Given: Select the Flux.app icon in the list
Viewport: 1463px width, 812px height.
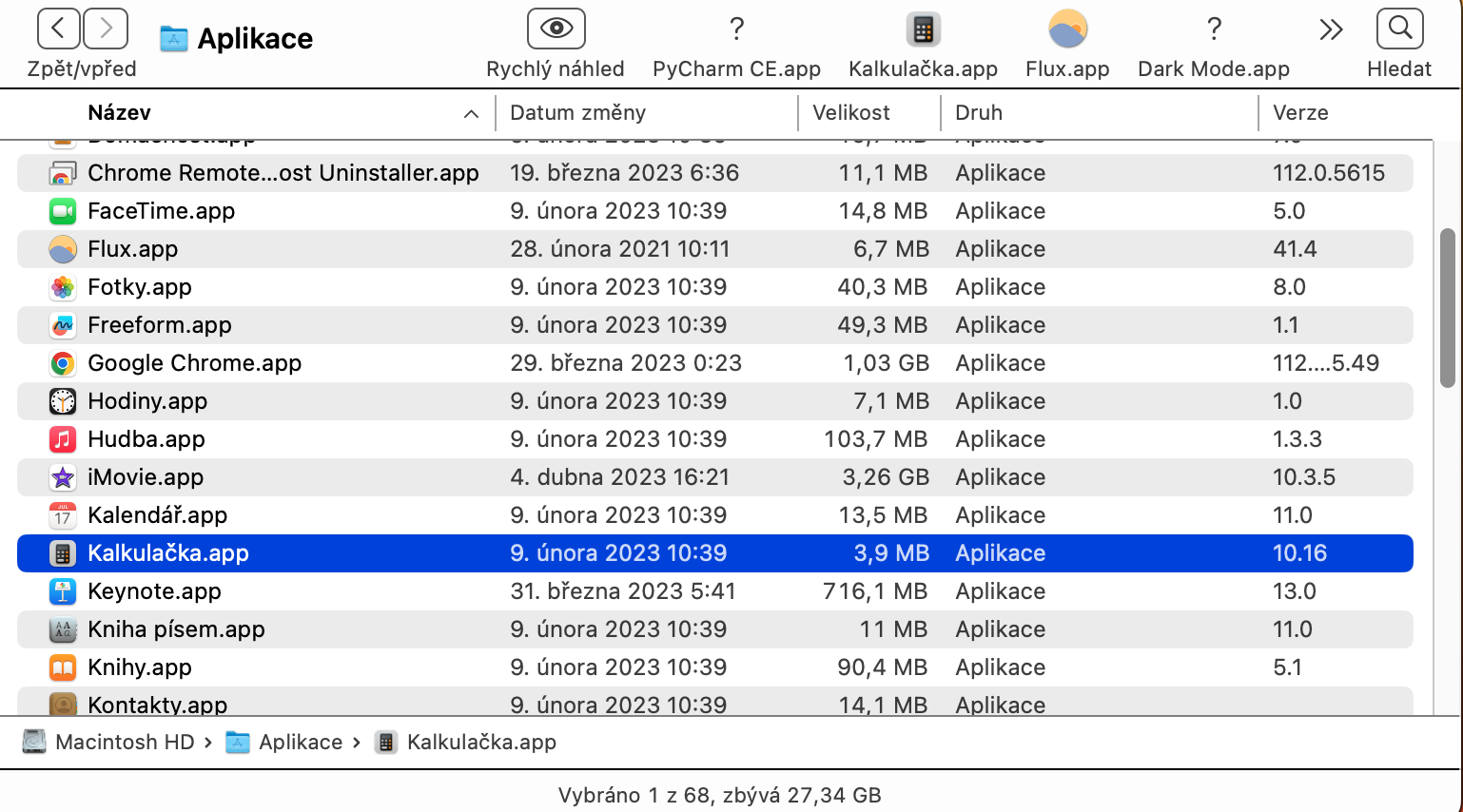Looking at the screenshot, I should [63, 249].
